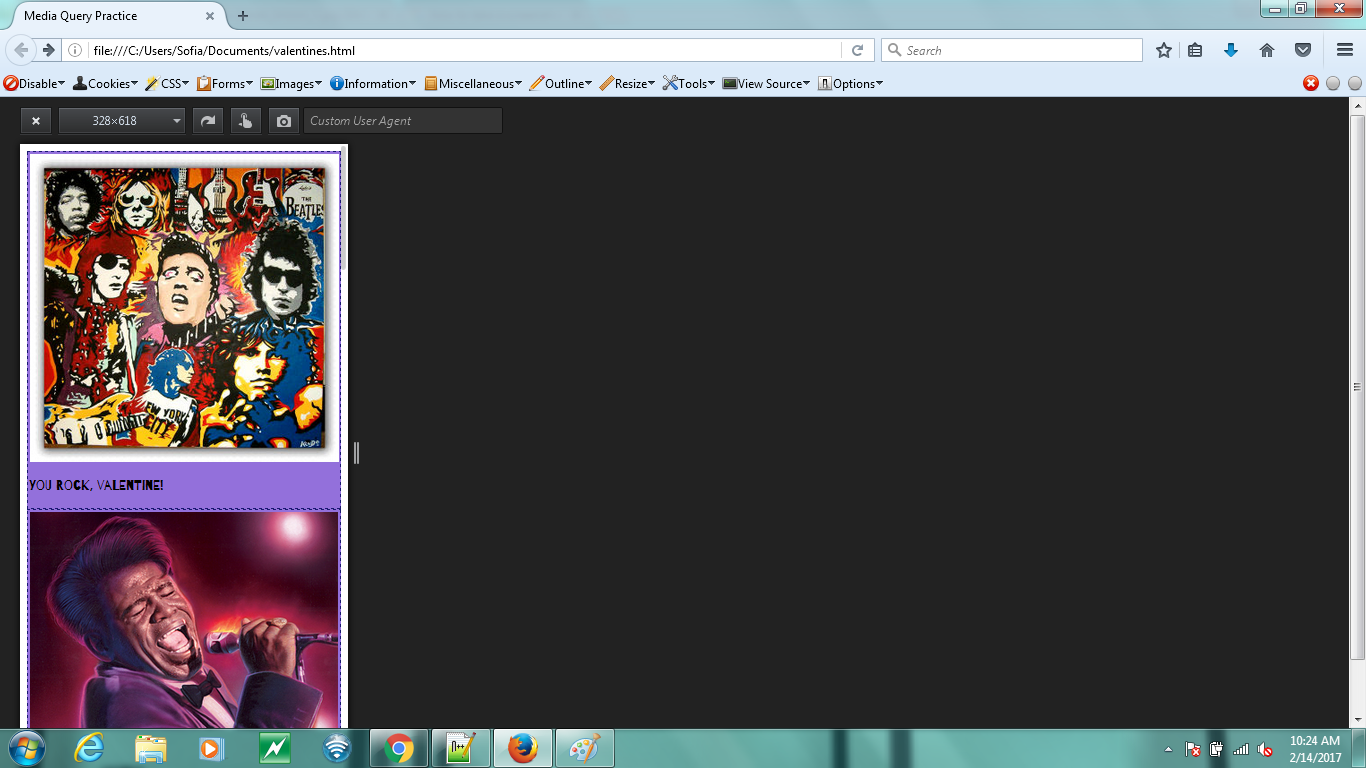
Task: Switch to Google Chrome on taskbar
Action: pyautogui.click(x=399, y=748)
